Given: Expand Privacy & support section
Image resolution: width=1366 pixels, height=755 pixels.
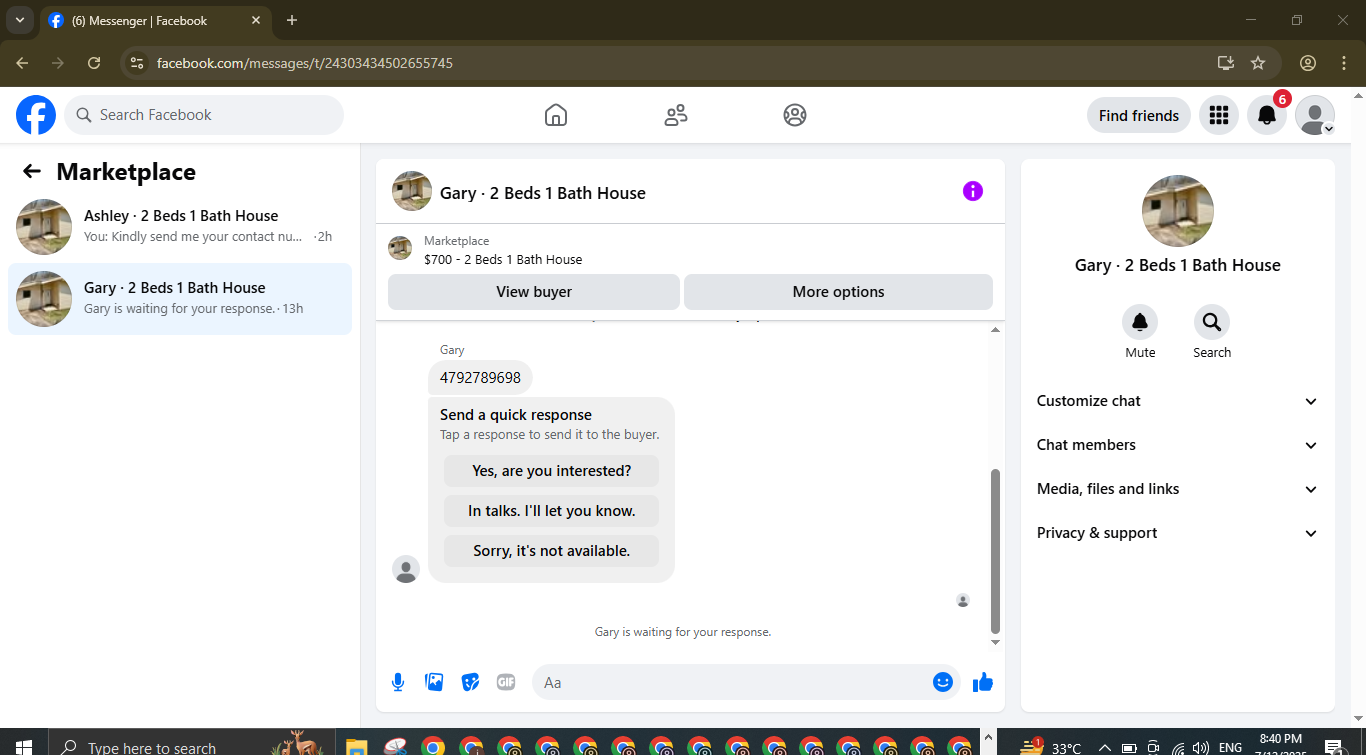Looking at the screenshot, I should pyautogui.click(x=1178, y=533).
